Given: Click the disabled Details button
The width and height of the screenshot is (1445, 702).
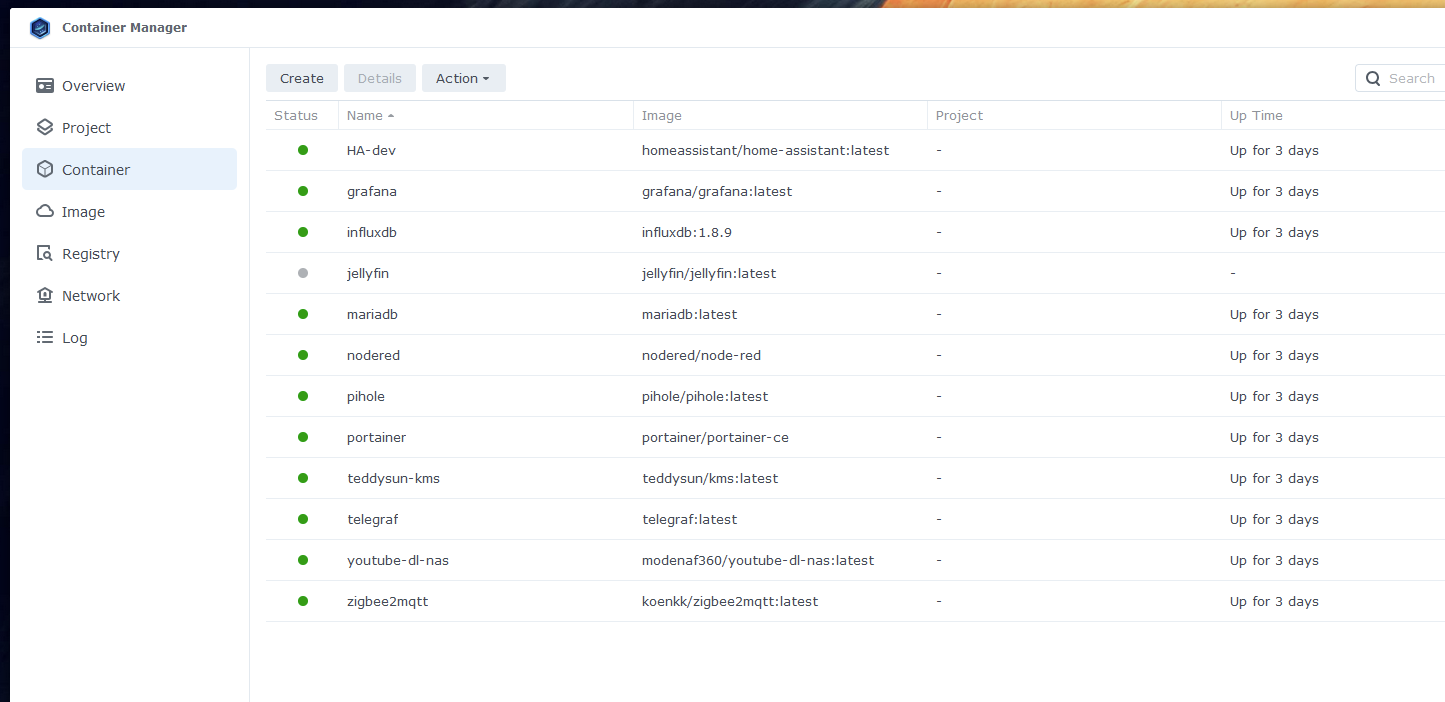Looking at the screenshot, I should [x=380, y=78].
